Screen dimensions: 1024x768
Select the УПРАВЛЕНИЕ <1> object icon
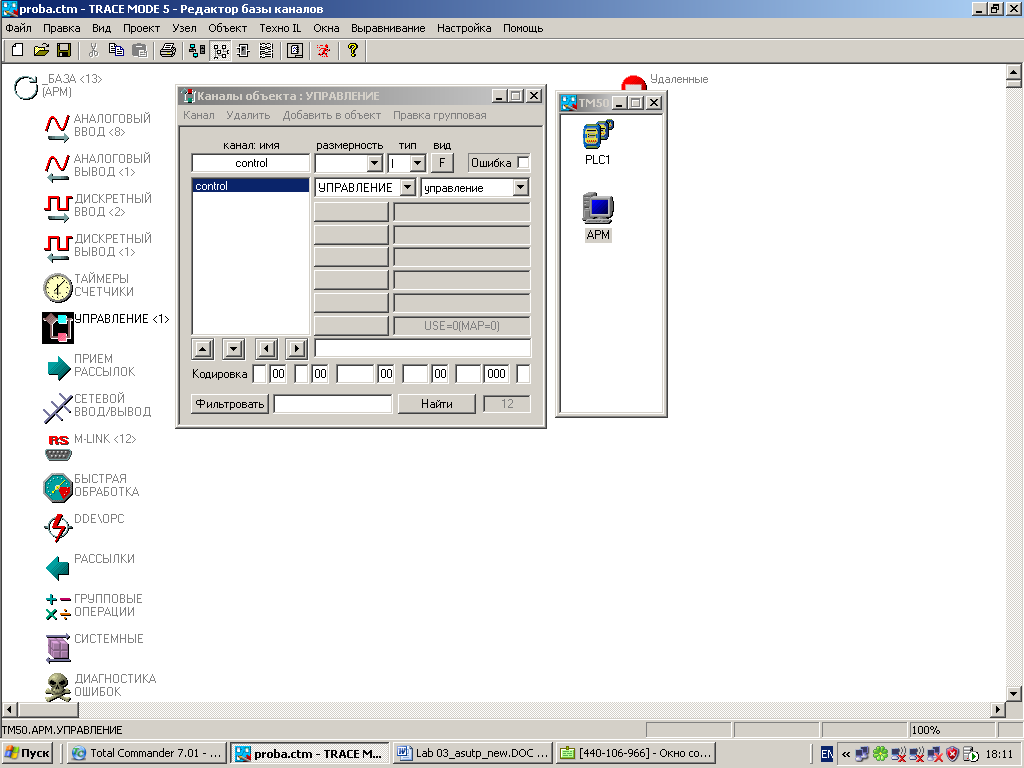point(58,327)
